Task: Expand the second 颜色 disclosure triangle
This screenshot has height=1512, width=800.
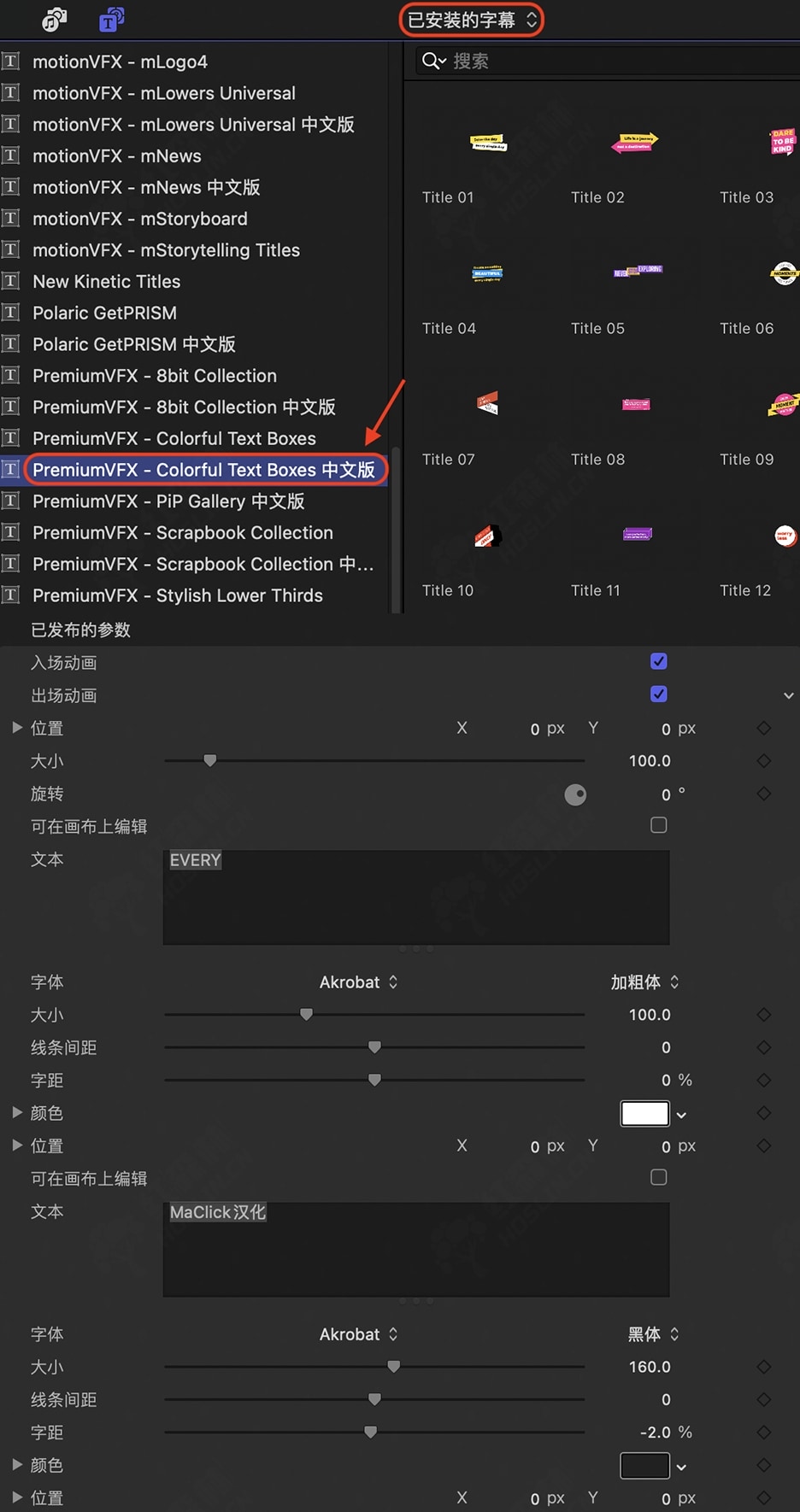Action: tap(16, 1464)
